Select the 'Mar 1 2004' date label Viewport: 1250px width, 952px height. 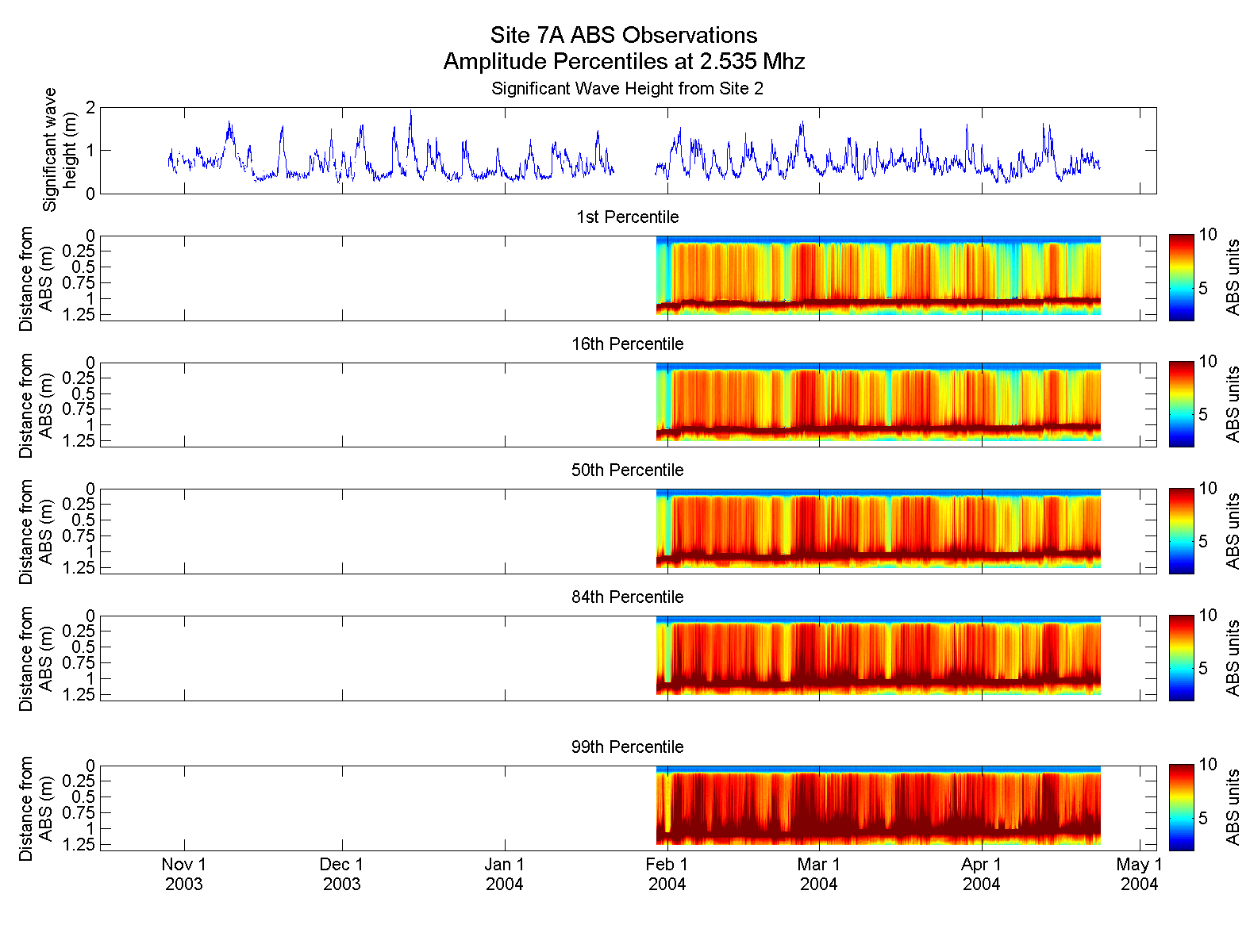[x=819, y=874]
